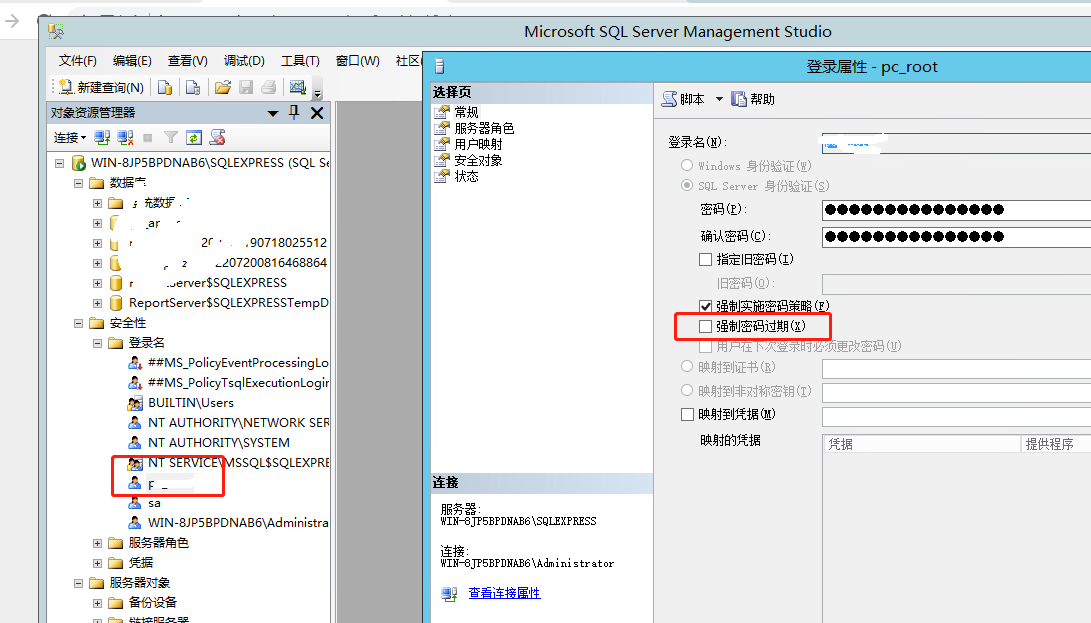Screen dimensions: 1091x623
Task: Click the Database Engine Query icon with yellow cylinder
Action: (165, 87)
